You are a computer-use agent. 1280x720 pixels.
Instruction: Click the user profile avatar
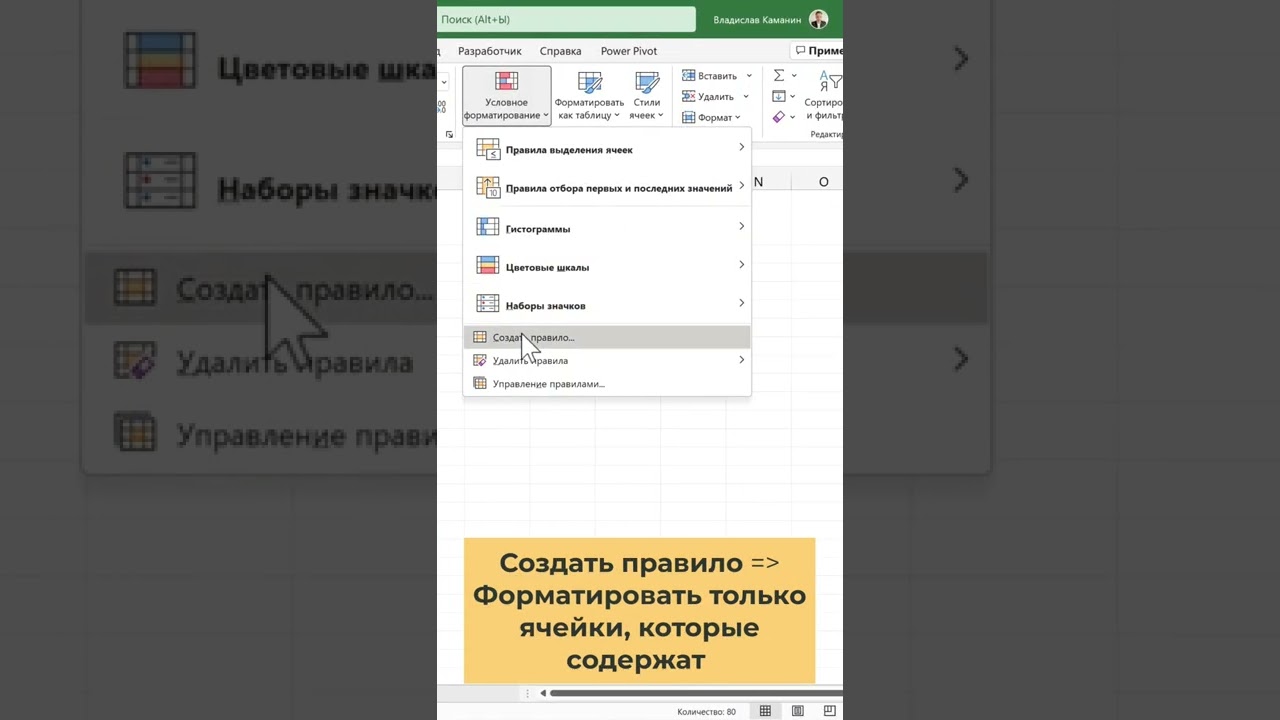click(818, 19)
